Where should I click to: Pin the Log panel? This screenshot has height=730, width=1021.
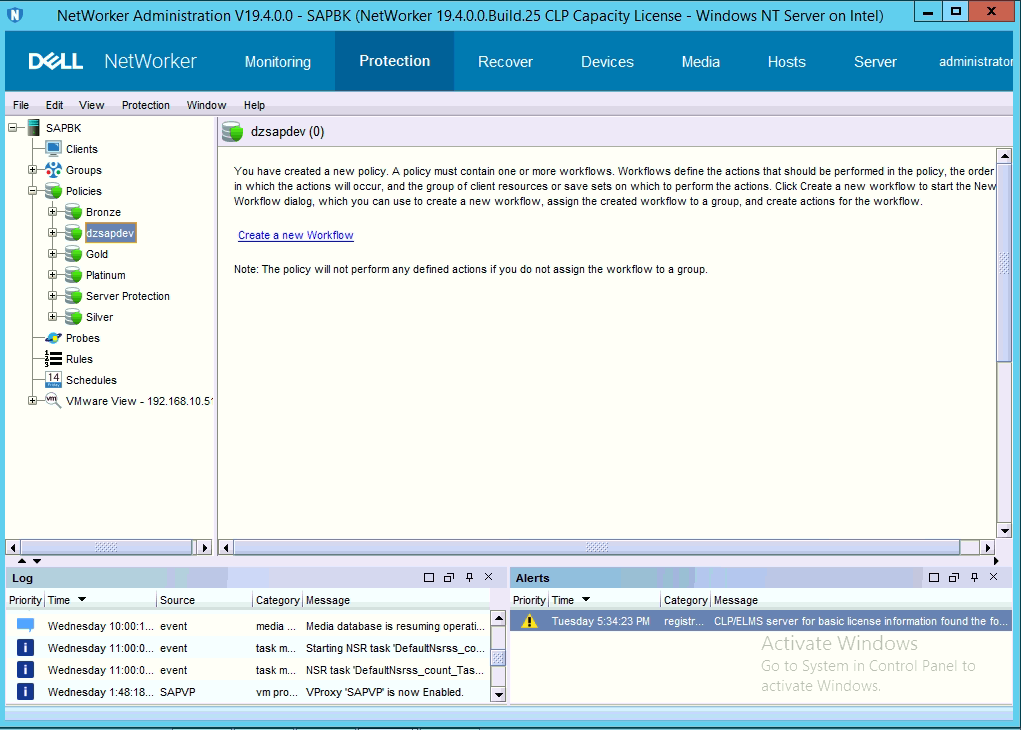pos(469,578)
